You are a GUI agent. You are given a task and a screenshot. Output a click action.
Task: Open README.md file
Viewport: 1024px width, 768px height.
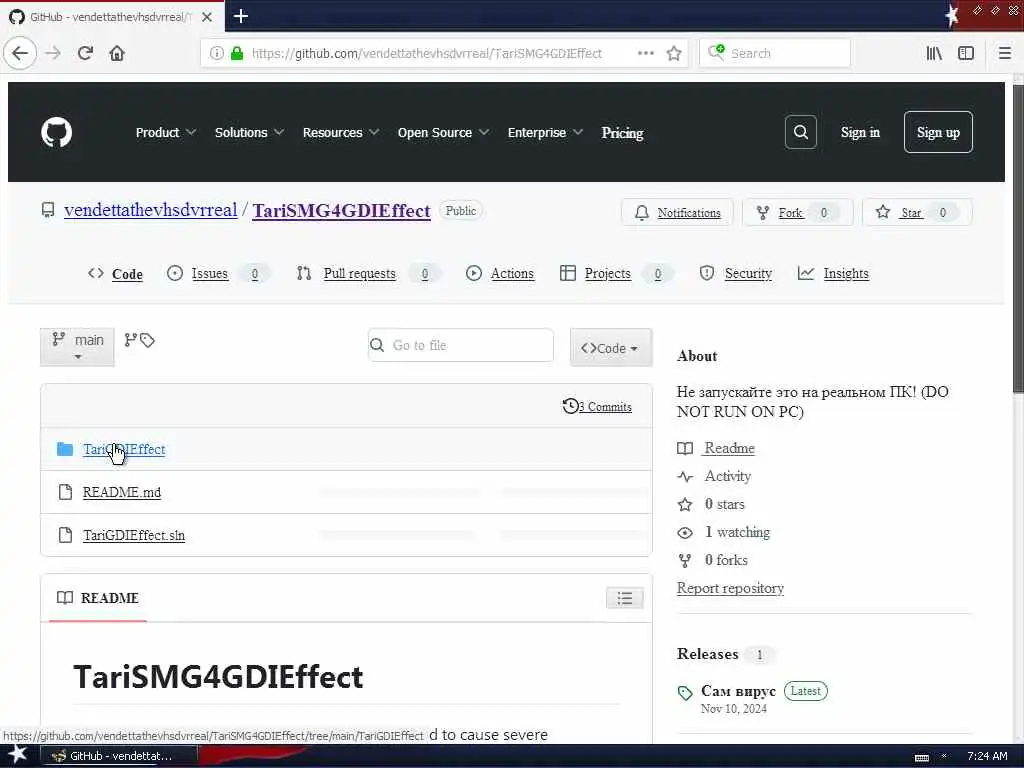[x=121, y=492]
